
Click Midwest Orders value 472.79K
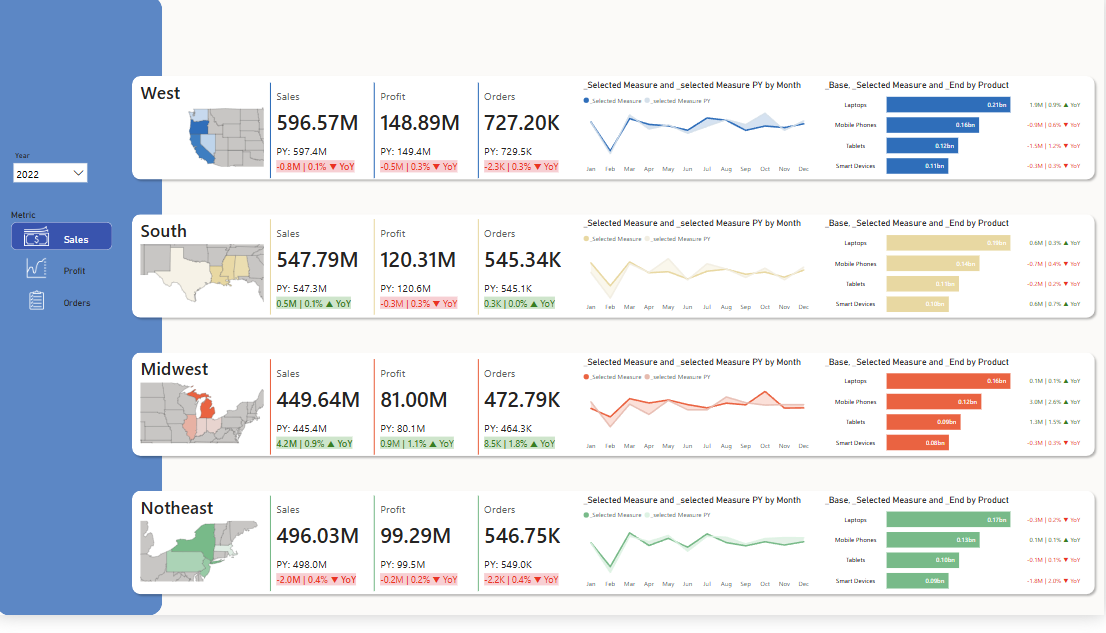[x=522, y=400]
